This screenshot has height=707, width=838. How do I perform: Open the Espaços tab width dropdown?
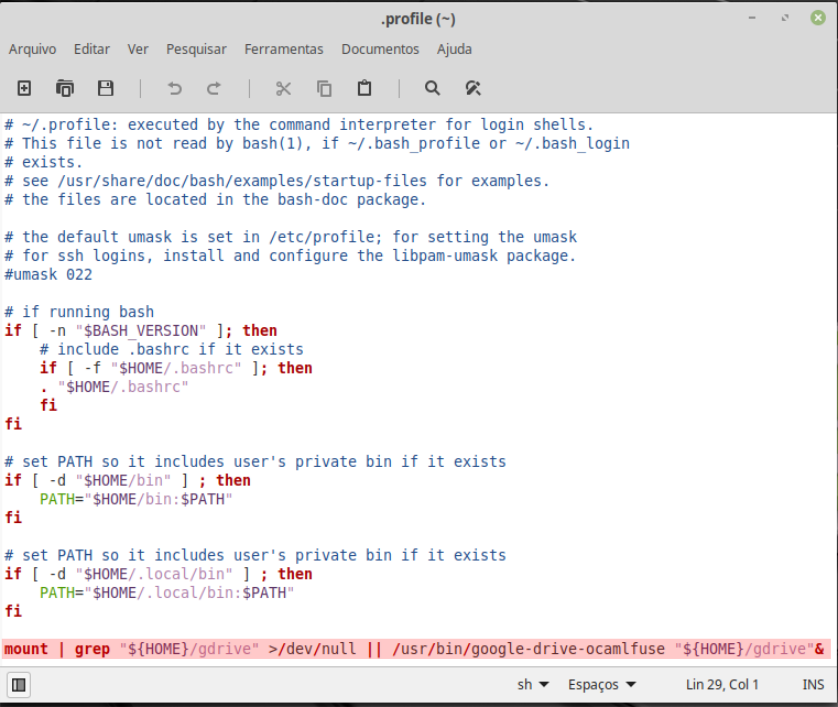pos(602,685)
